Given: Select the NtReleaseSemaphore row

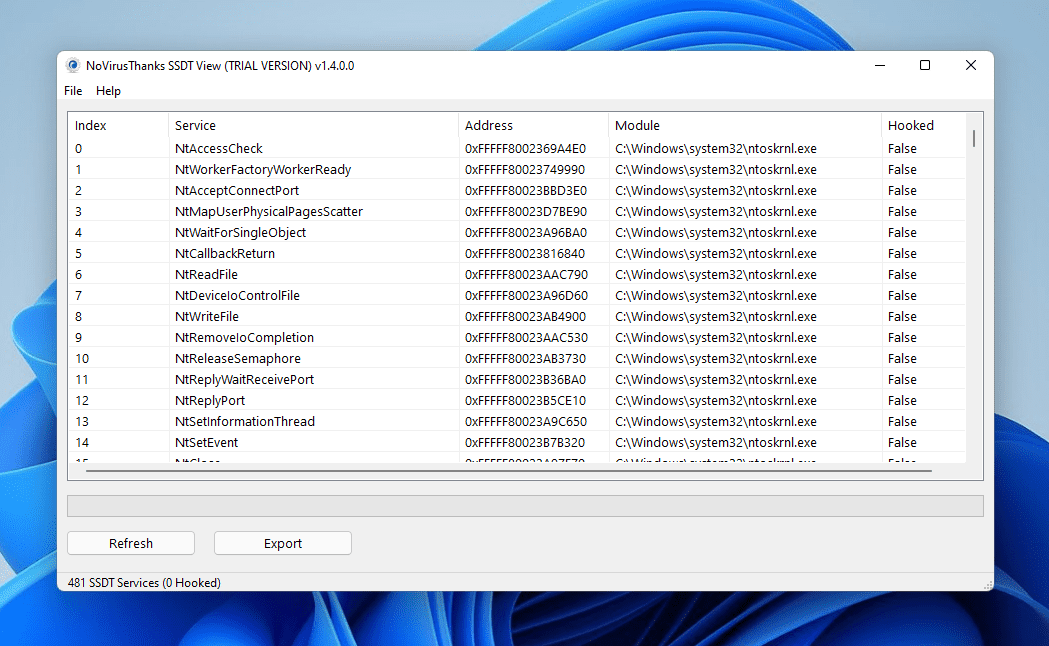Looking at the screenshot, I should (x=516, y=358).
